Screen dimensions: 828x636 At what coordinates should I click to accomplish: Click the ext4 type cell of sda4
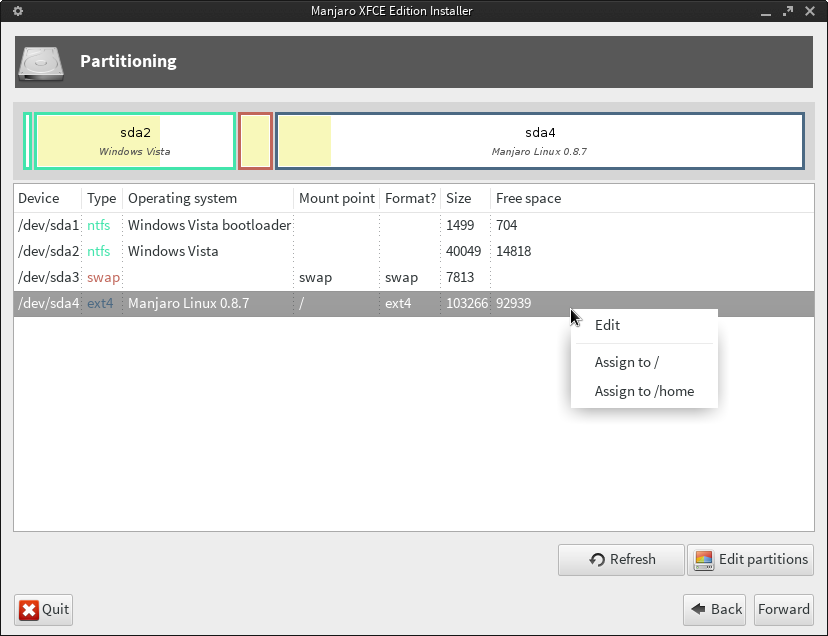click(100, 303)
